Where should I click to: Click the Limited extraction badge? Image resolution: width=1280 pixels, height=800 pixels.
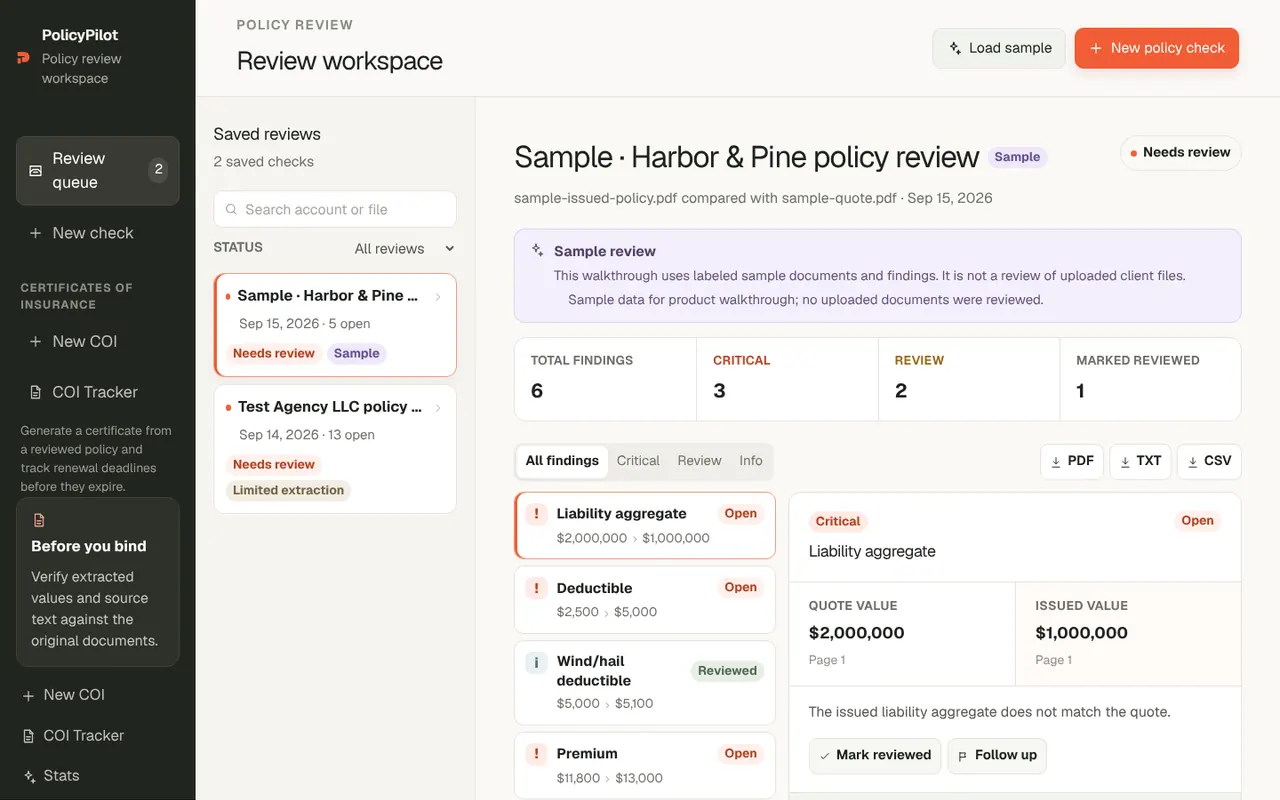[288, 490]
